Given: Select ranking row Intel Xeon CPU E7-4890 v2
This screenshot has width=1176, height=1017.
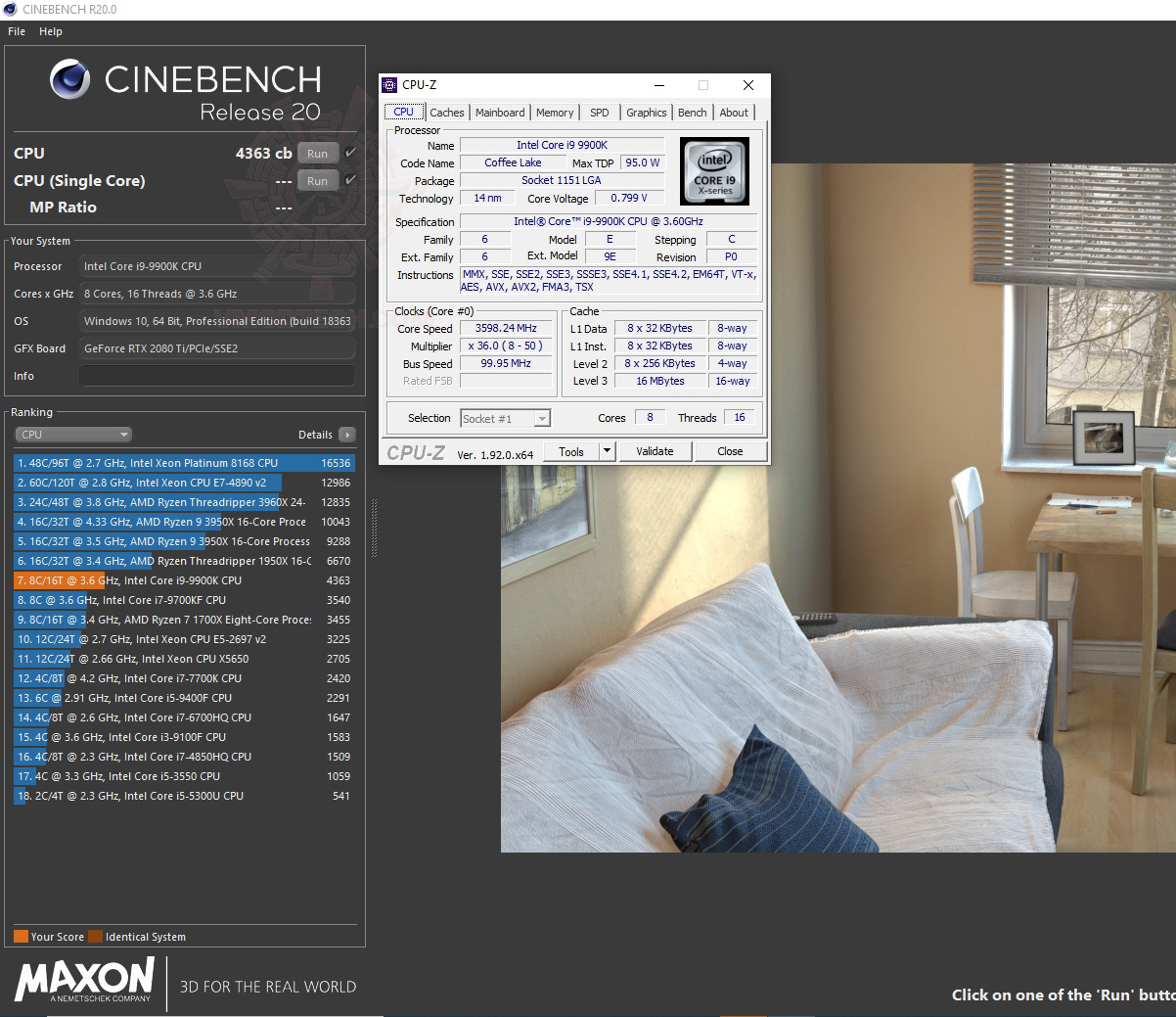Looking at the screenshot, I should click(x=184, y=483).
